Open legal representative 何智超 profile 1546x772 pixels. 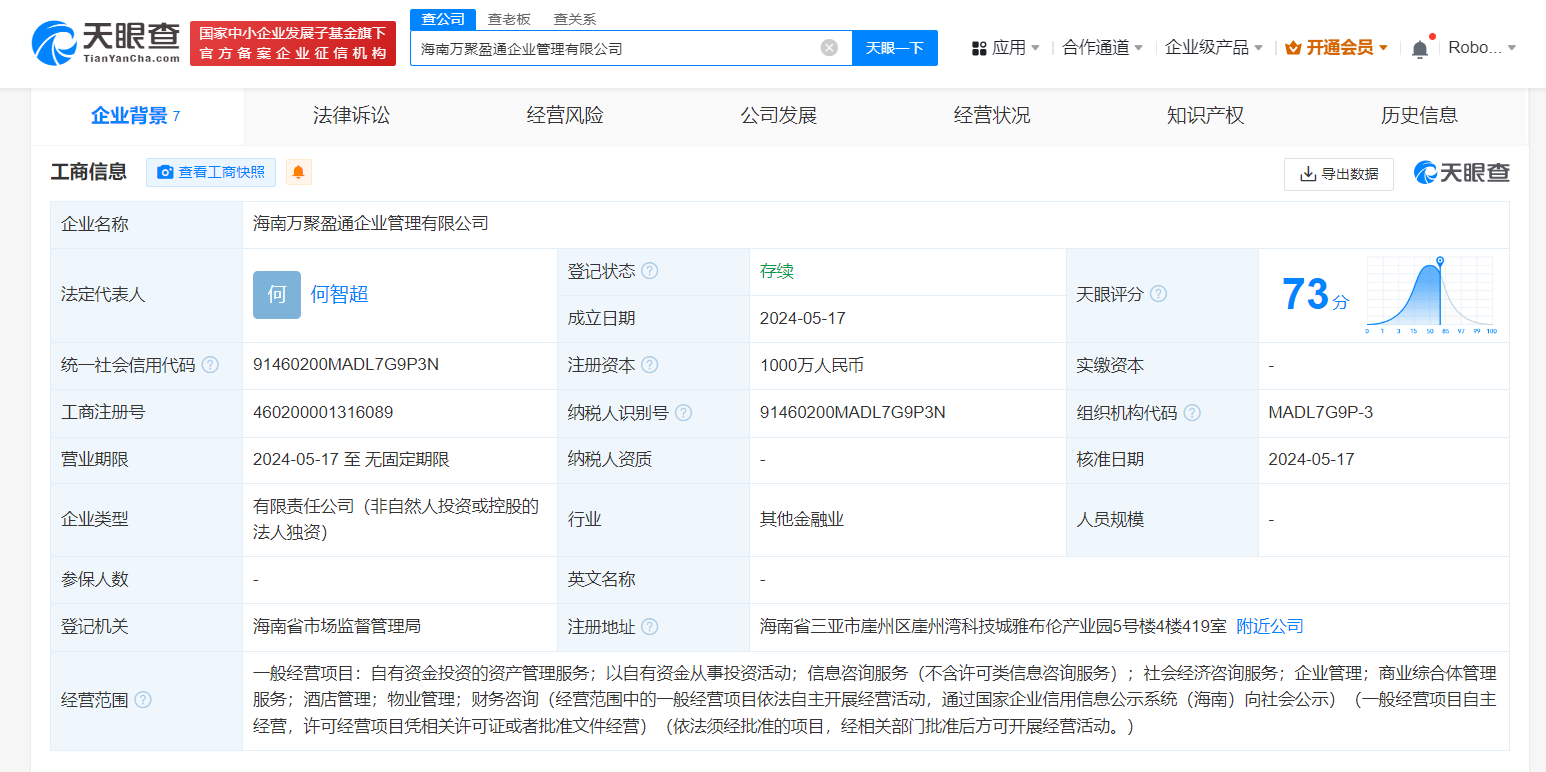point(337,294)
